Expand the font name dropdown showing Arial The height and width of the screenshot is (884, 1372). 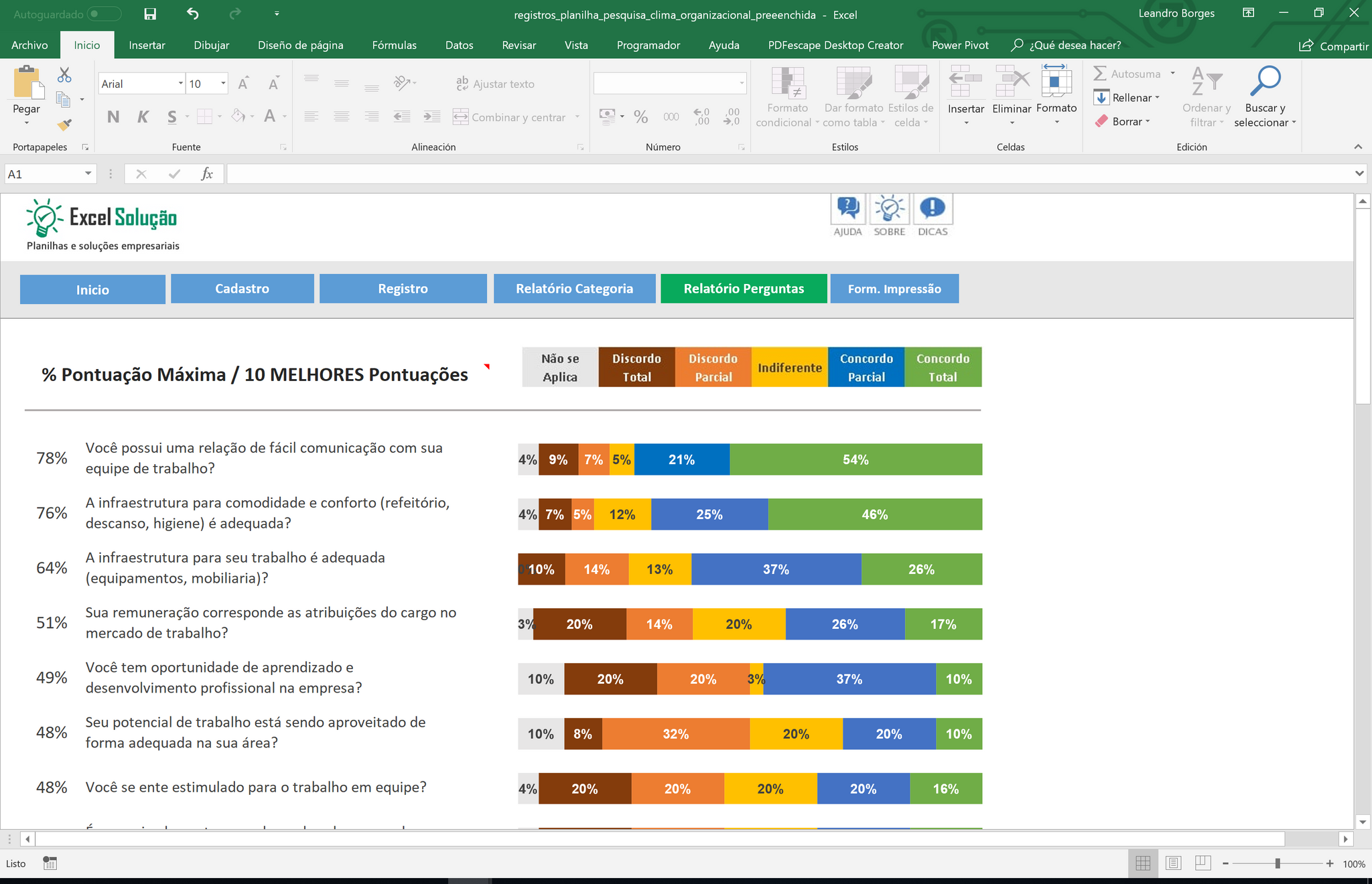(180, 84)
